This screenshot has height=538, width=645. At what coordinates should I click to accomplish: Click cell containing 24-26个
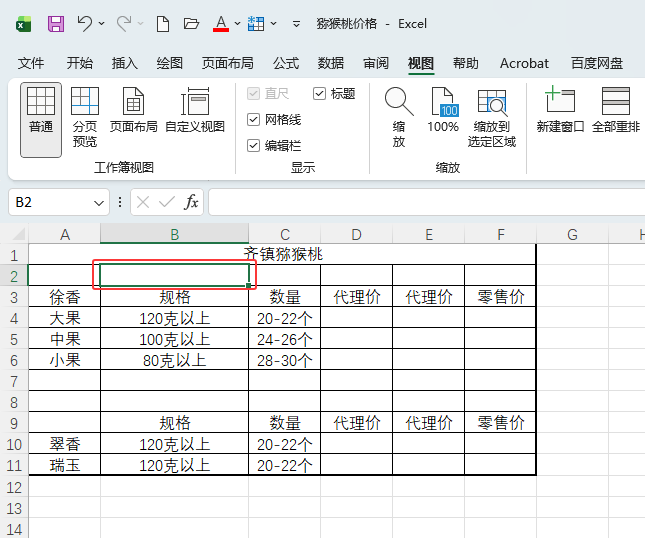[285, 339]
